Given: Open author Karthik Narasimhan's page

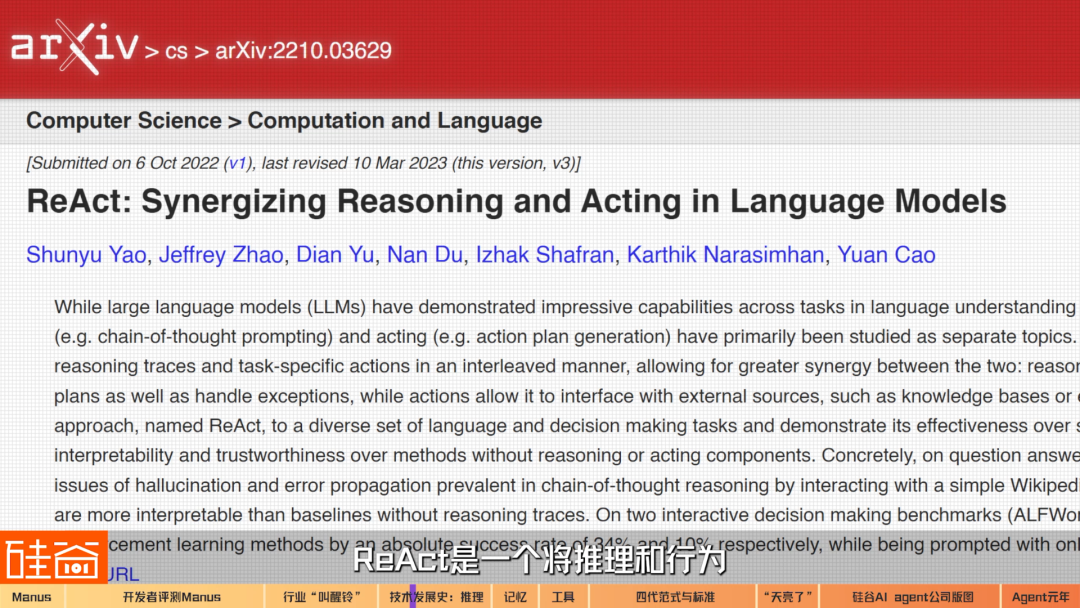Looking at the screenshot, I should coord(725,255).
